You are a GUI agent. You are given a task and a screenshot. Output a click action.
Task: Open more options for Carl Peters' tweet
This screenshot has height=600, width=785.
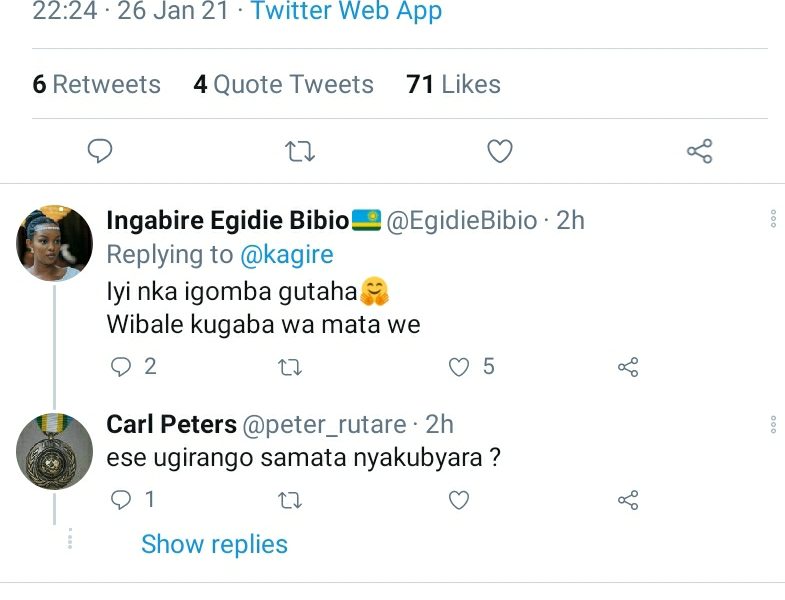(773, 424)
